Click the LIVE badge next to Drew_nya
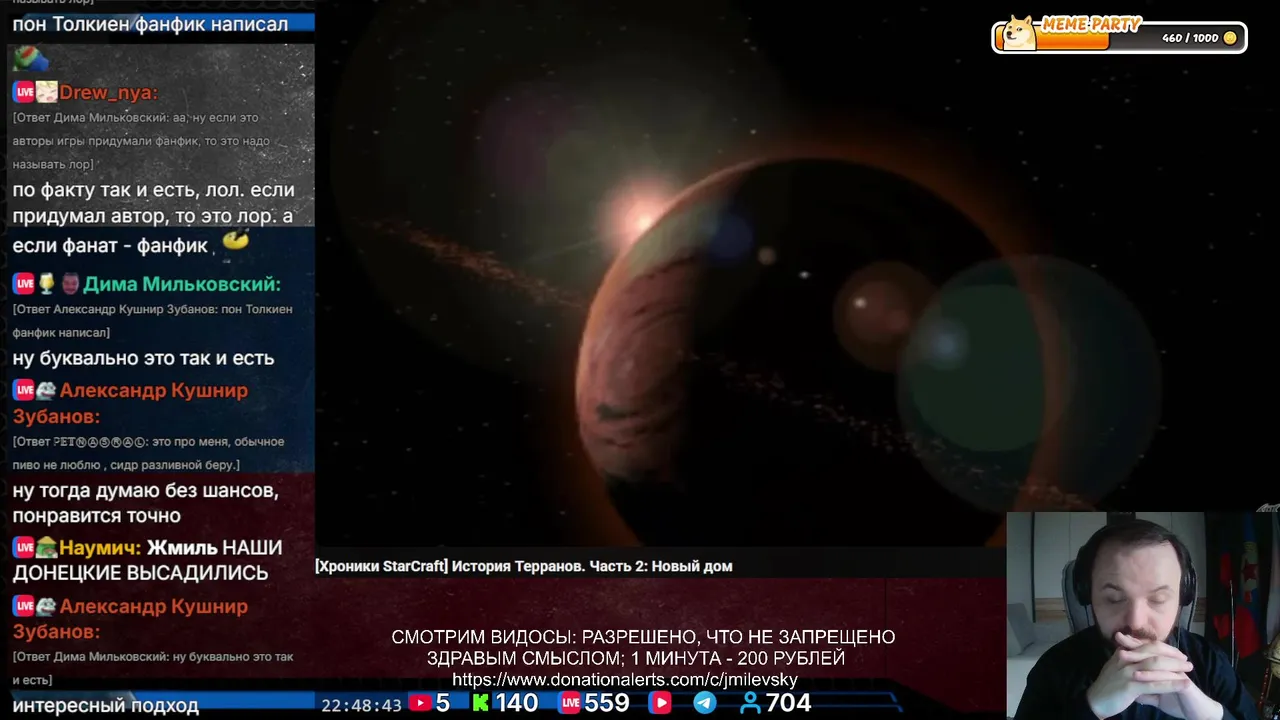This screenshot has width=1280, height=720. (x=24, y=93)
